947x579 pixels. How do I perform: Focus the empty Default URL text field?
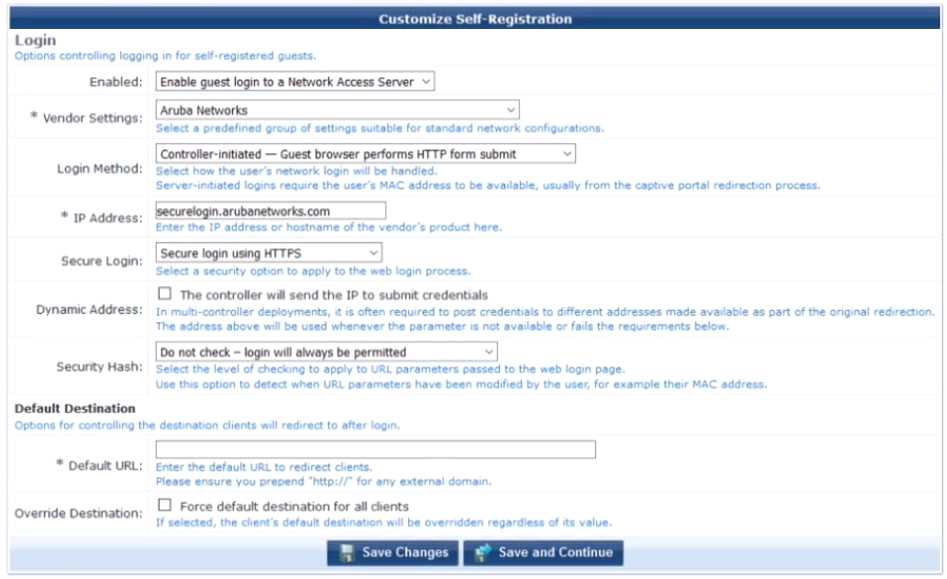point(375,450)
